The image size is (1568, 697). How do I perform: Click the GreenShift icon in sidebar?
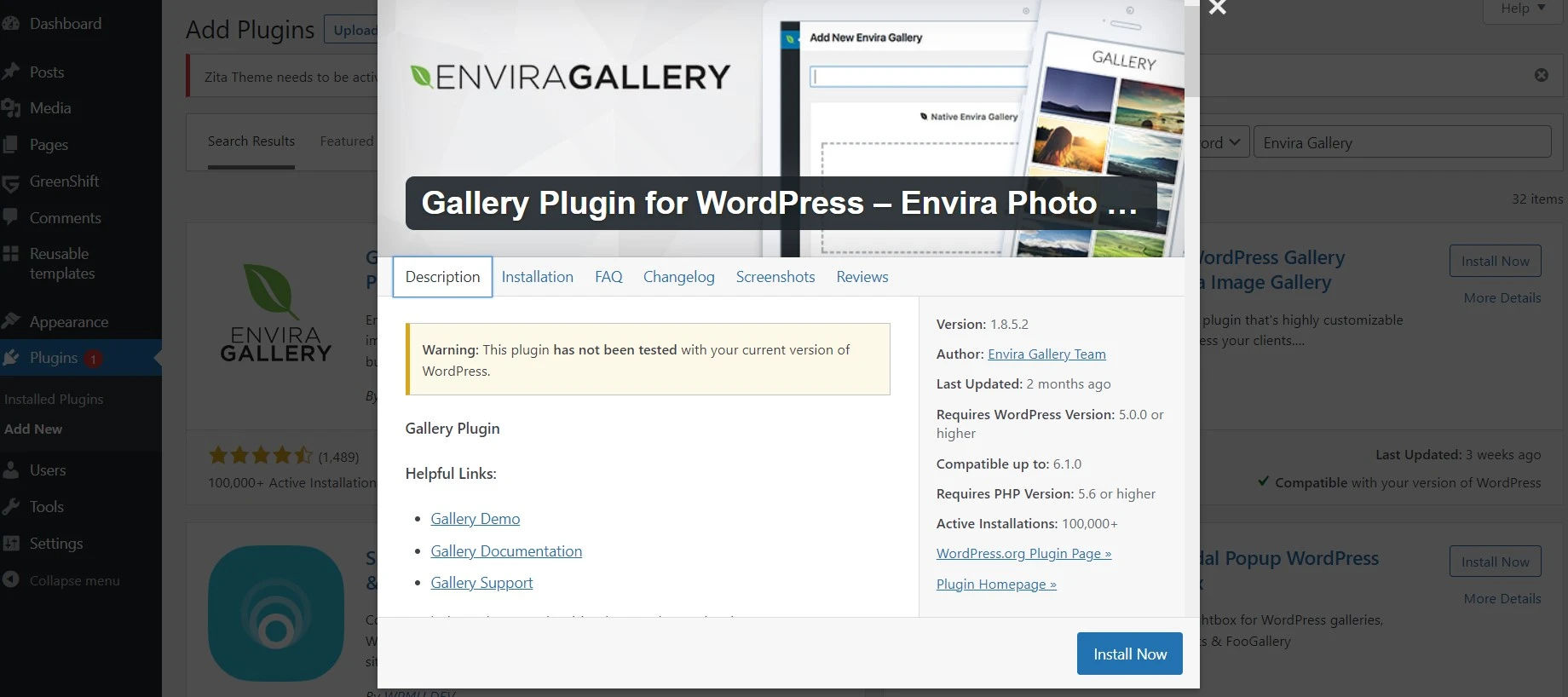point(10,182)
